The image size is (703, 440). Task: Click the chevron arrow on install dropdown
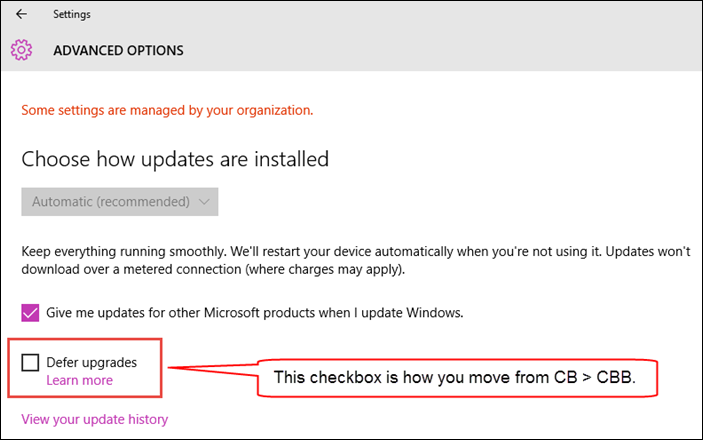204,201
